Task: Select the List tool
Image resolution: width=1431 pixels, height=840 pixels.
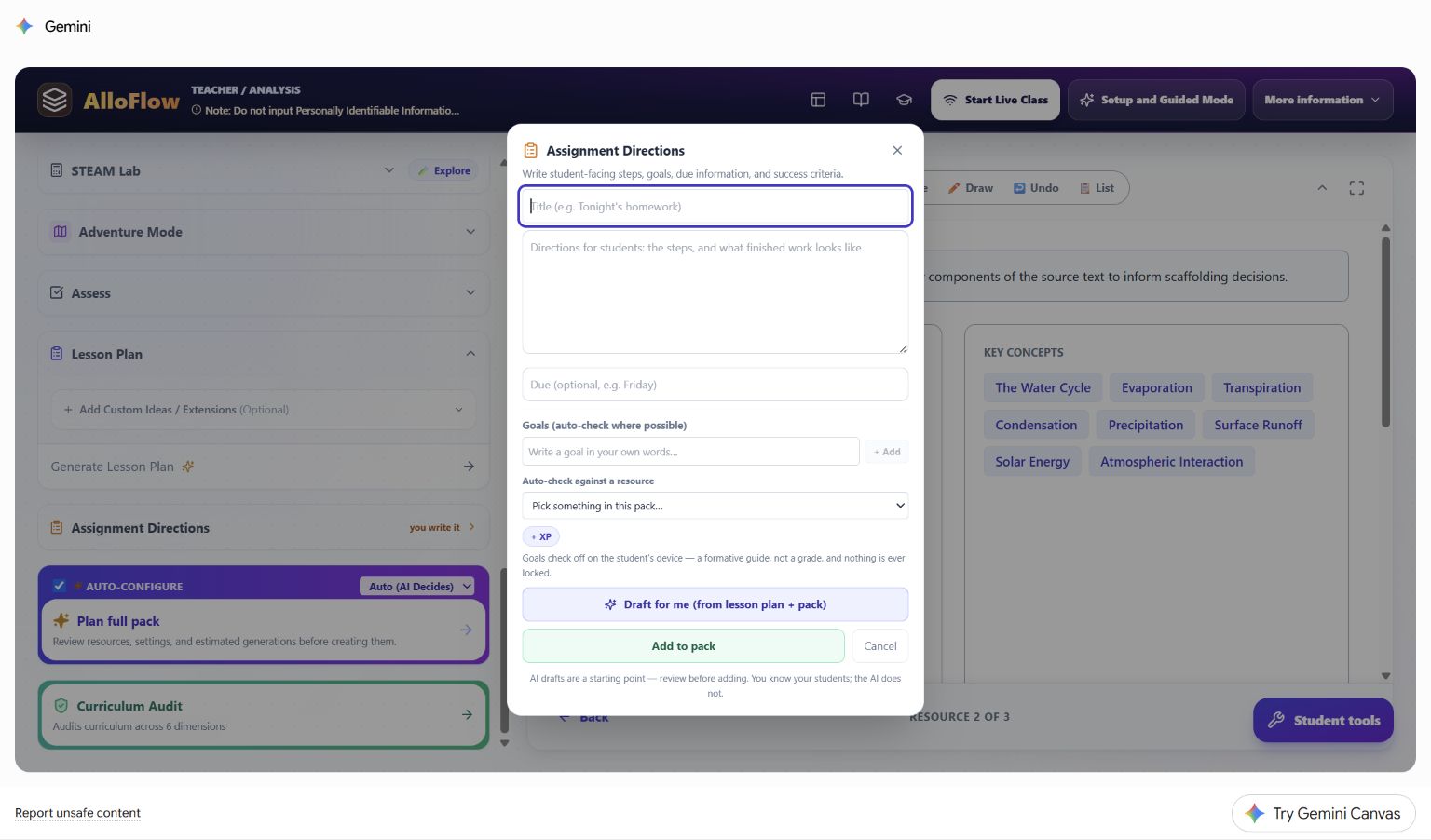Action: click(x=1097, y=188)
